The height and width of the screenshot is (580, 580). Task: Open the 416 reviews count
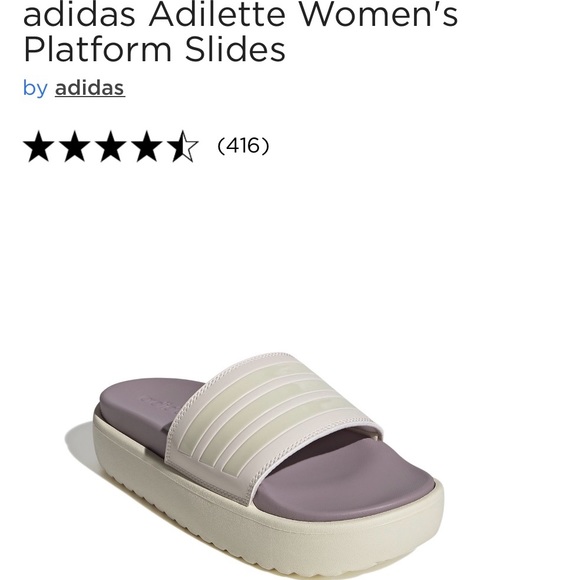(243, 145)
